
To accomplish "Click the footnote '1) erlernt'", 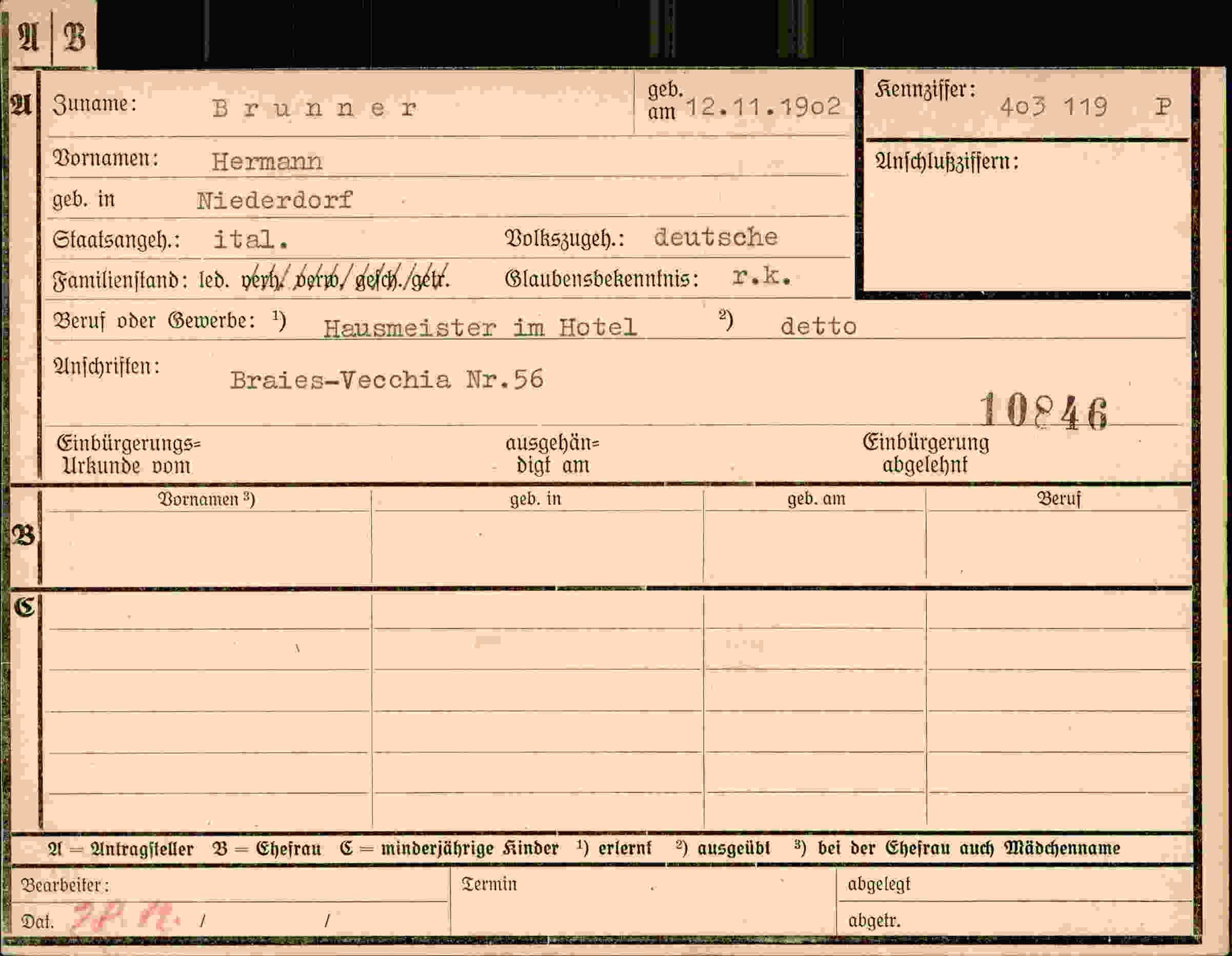I will 614,848.
